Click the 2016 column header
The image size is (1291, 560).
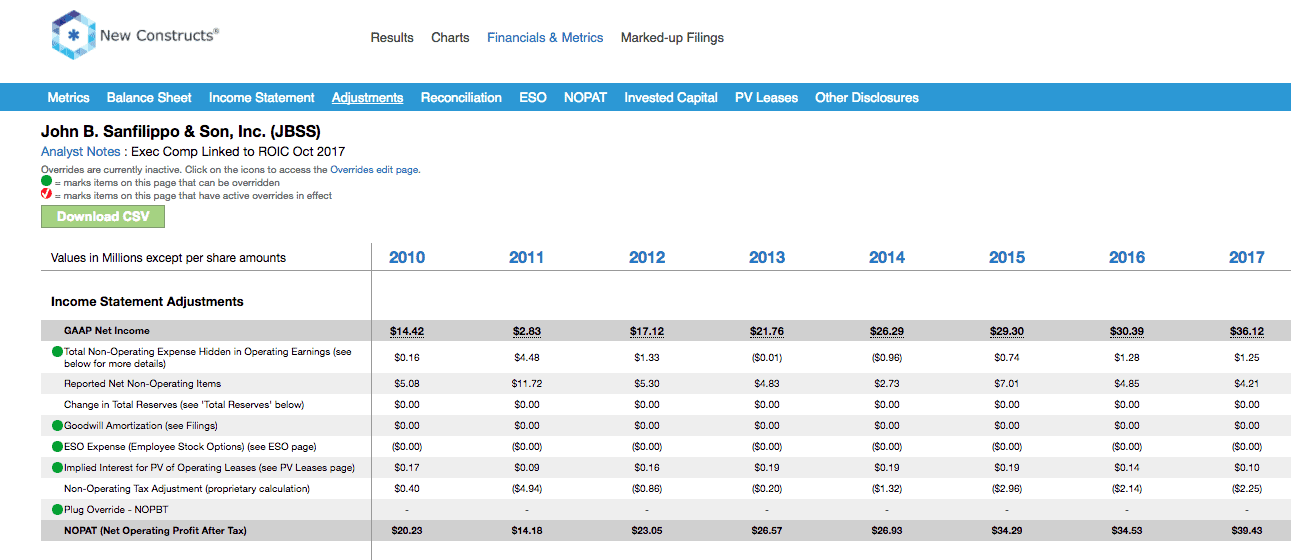1127,258
